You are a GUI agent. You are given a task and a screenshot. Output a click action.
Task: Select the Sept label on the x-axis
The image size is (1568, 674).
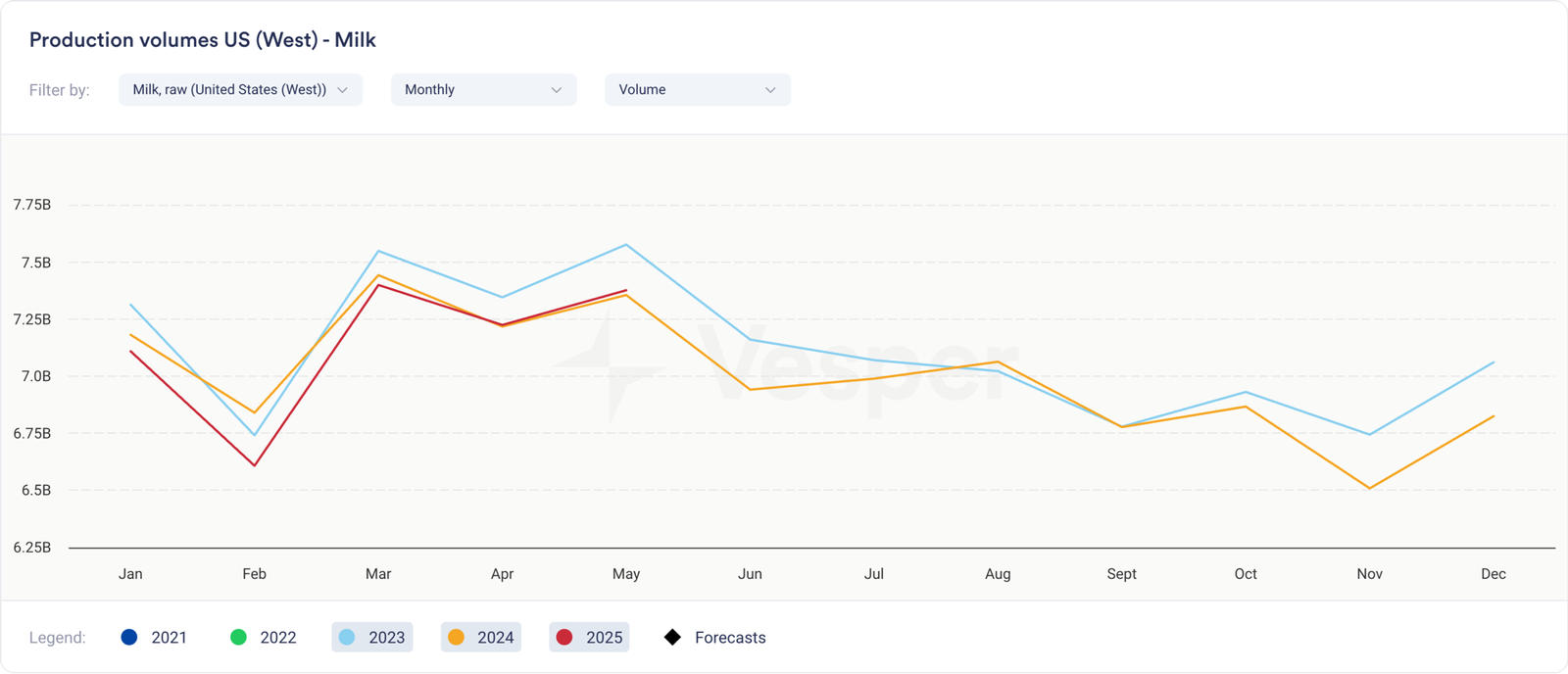point(1121,574)
